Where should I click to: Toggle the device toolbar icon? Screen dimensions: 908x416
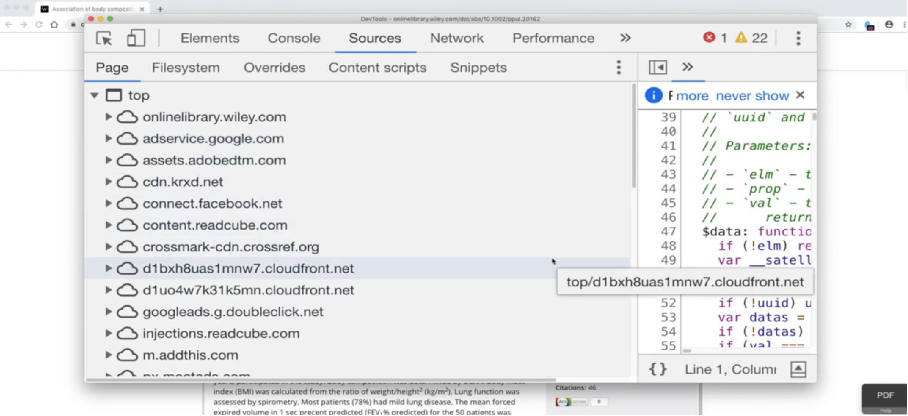136,38
